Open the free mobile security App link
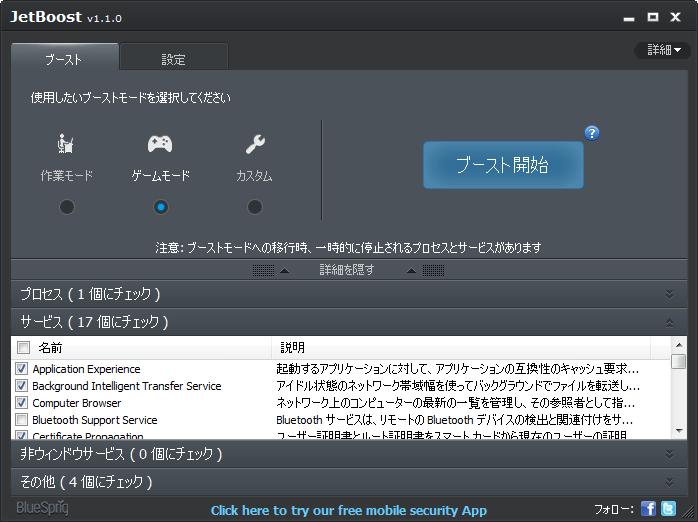Viewport: 698px width, 522px height. click(x=349, y=510)
